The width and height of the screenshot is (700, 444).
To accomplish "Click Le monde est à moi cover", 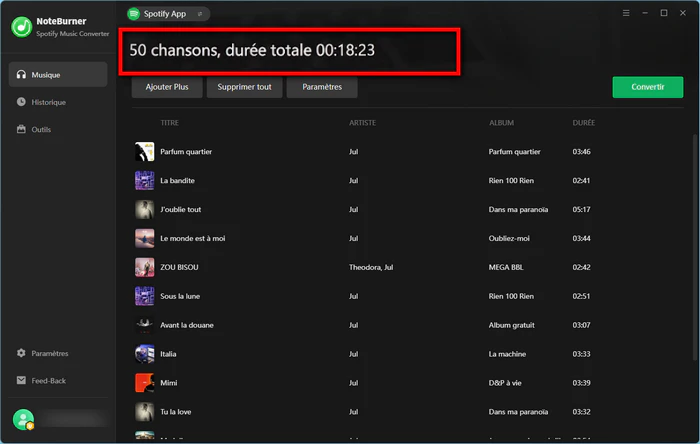I will pyautogui.click(x=145, y=238).
